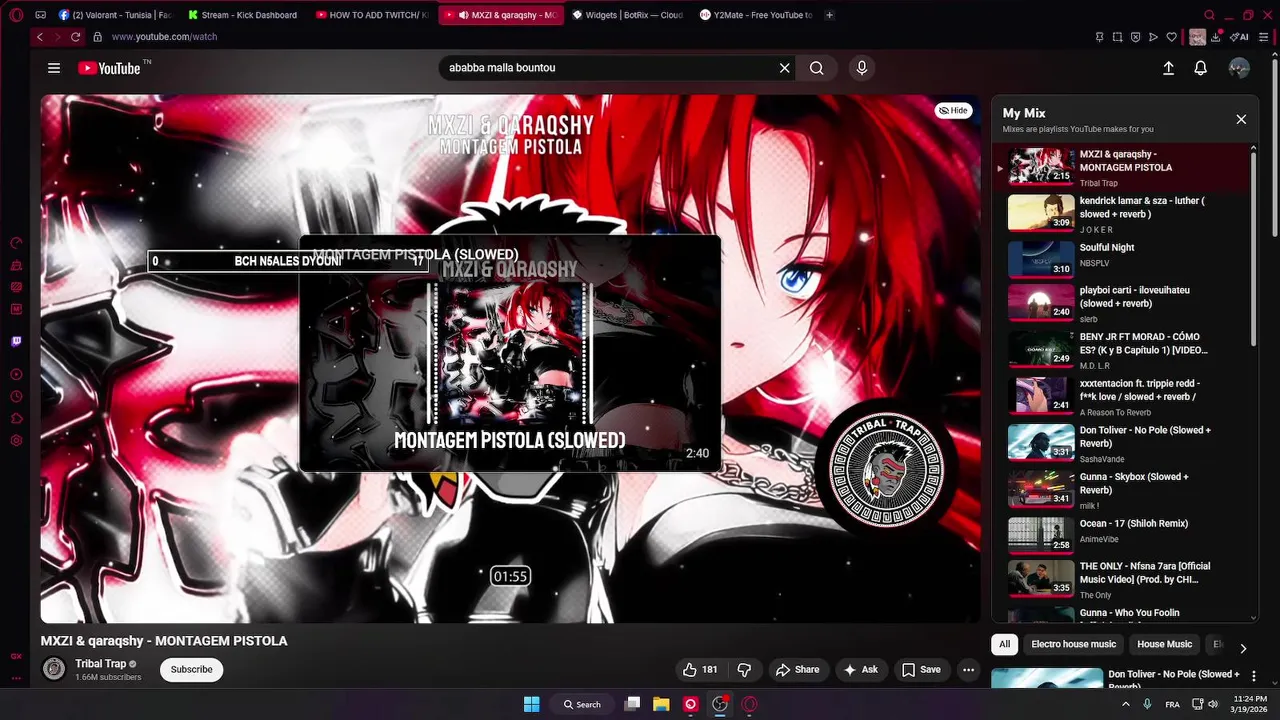
Task: Reload the current page
Action: [75, 37]
